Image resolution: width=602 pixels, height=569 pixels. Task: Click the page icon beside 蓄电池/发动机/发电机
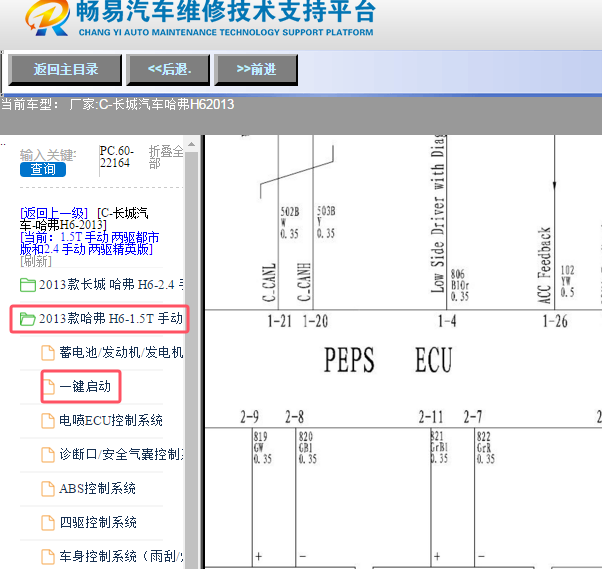[x=48, y=353]
